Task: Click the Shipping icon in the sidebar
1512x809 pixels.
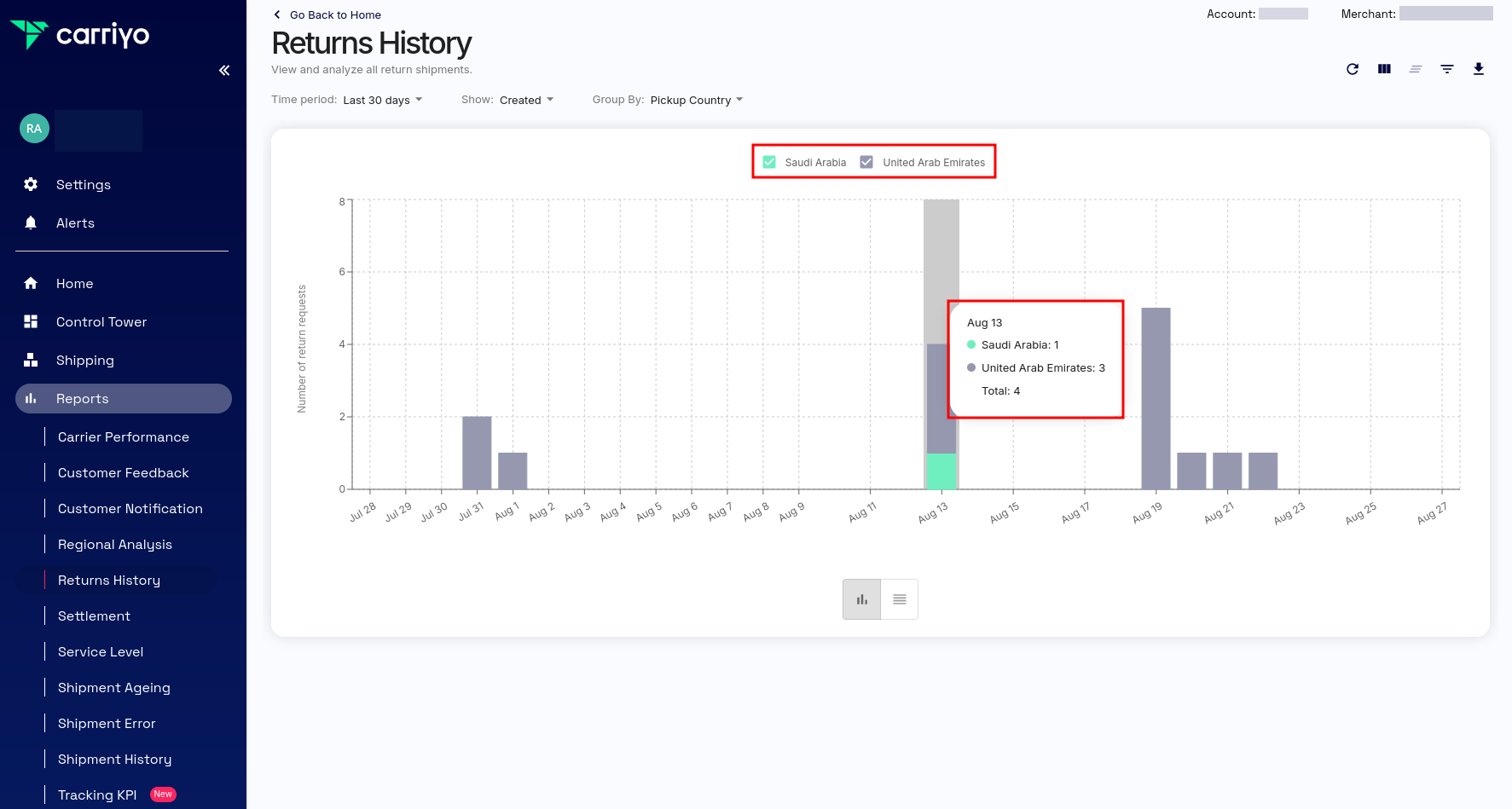Action: point(31,360)
